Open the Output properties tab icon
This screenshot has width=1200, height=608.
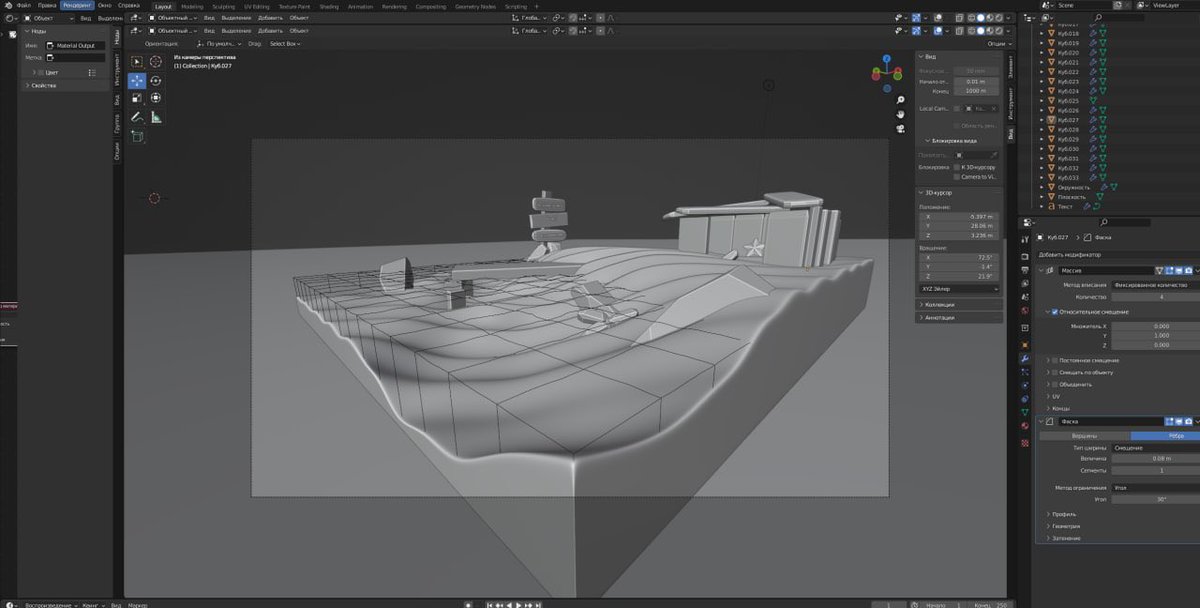(1025, 271)
